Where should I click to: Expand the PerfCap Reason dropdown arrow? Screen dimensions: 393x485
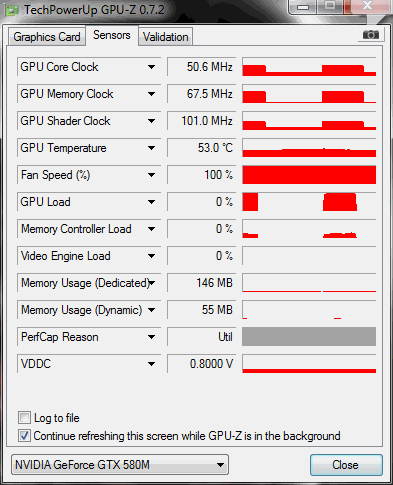pyautogui.click(x=151, y=337)
